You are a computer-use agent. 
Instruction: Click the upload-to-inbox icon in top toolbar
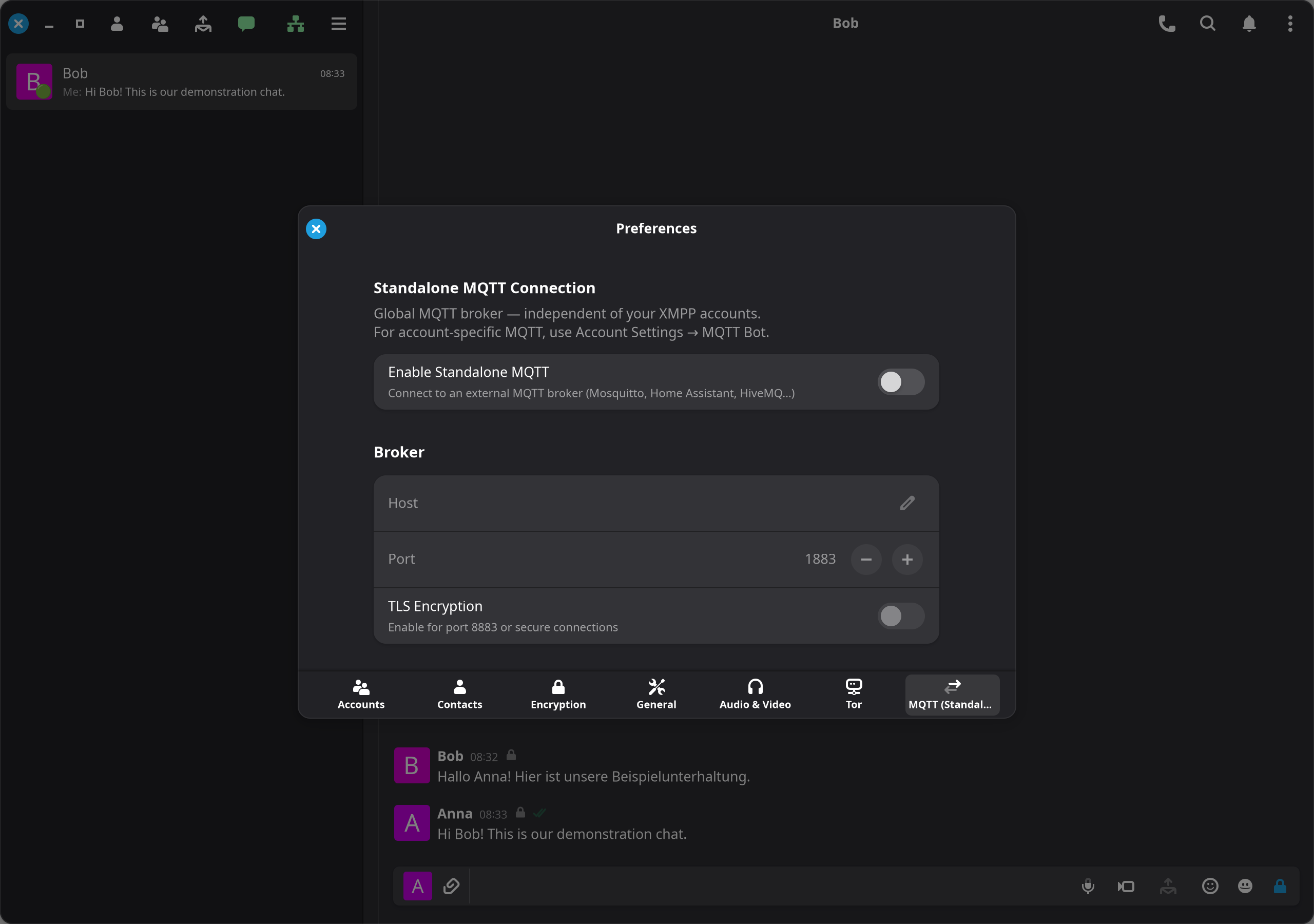(x=203, y=24)
